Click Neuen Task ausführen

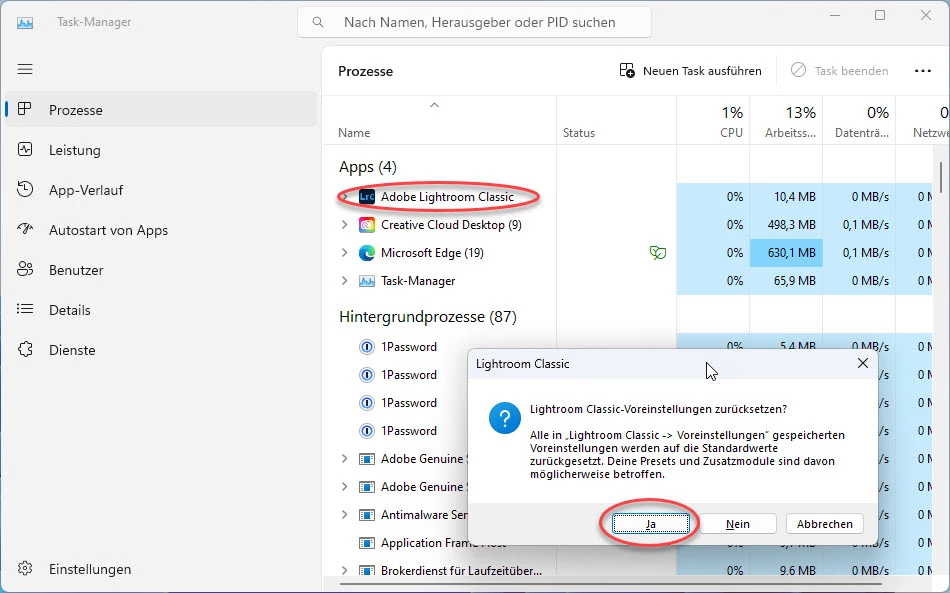[691, 71]
